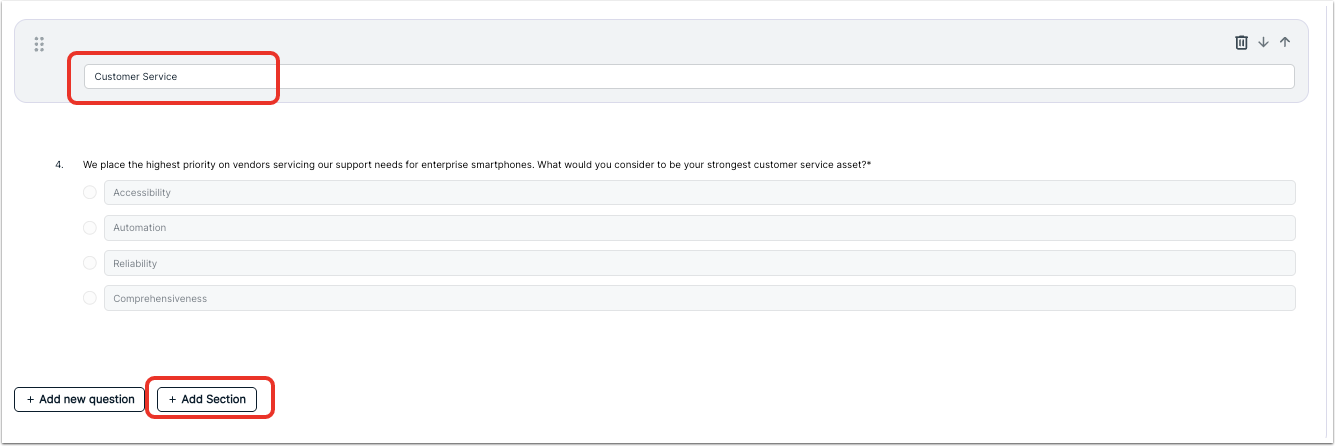Click the Comprehensiveness answer text field

700,298
